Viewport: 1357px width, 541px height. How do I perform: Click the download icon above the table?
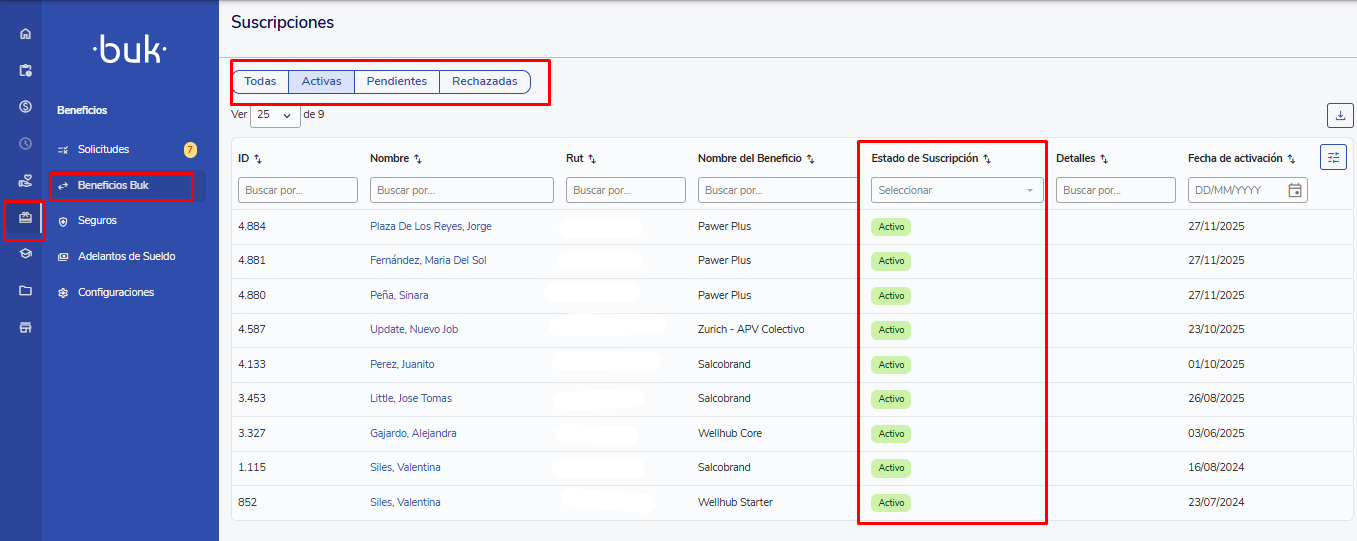[x=1339, y=116]
